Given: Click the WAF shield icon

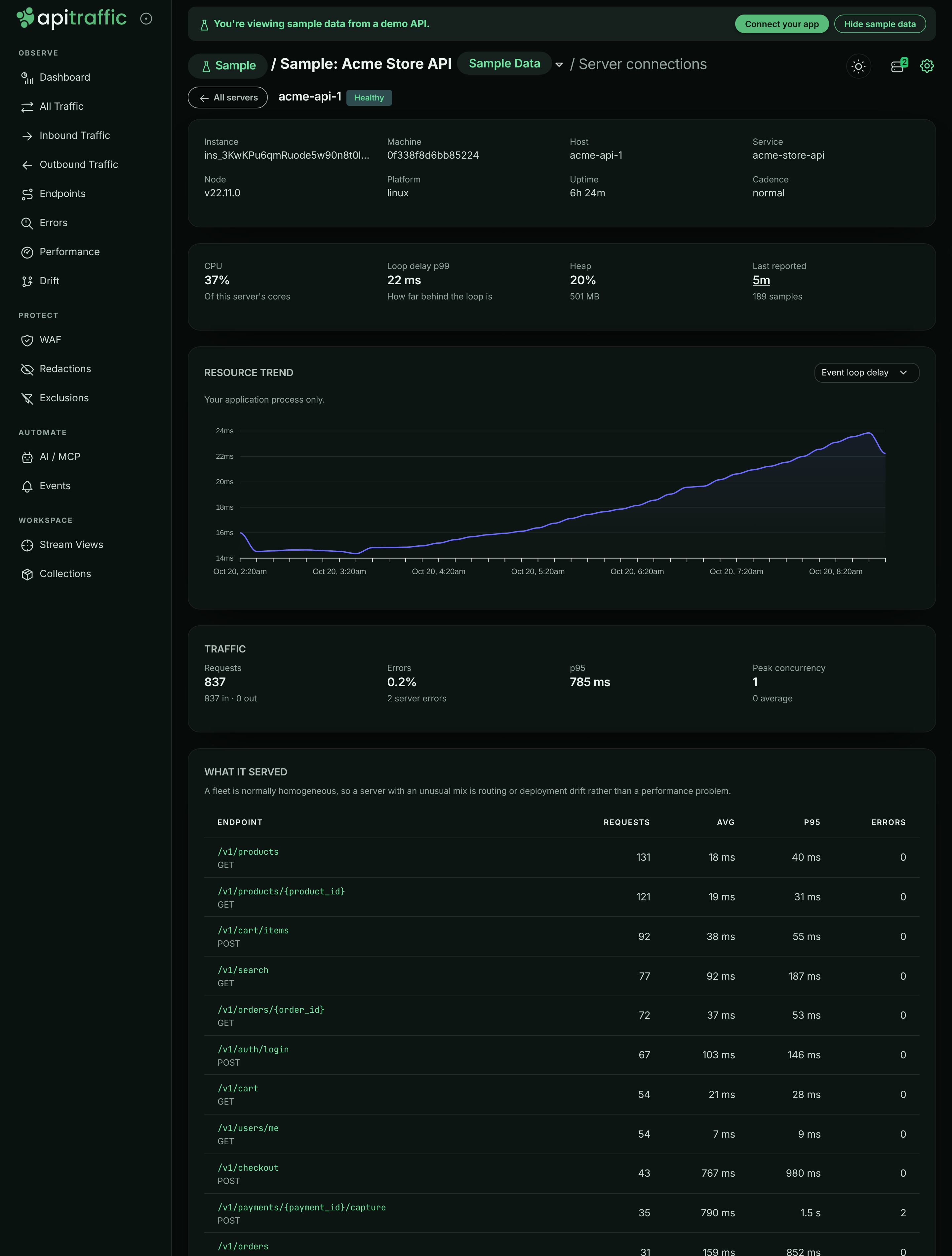Looking at the screenshot, I should [x=27, y=340].
